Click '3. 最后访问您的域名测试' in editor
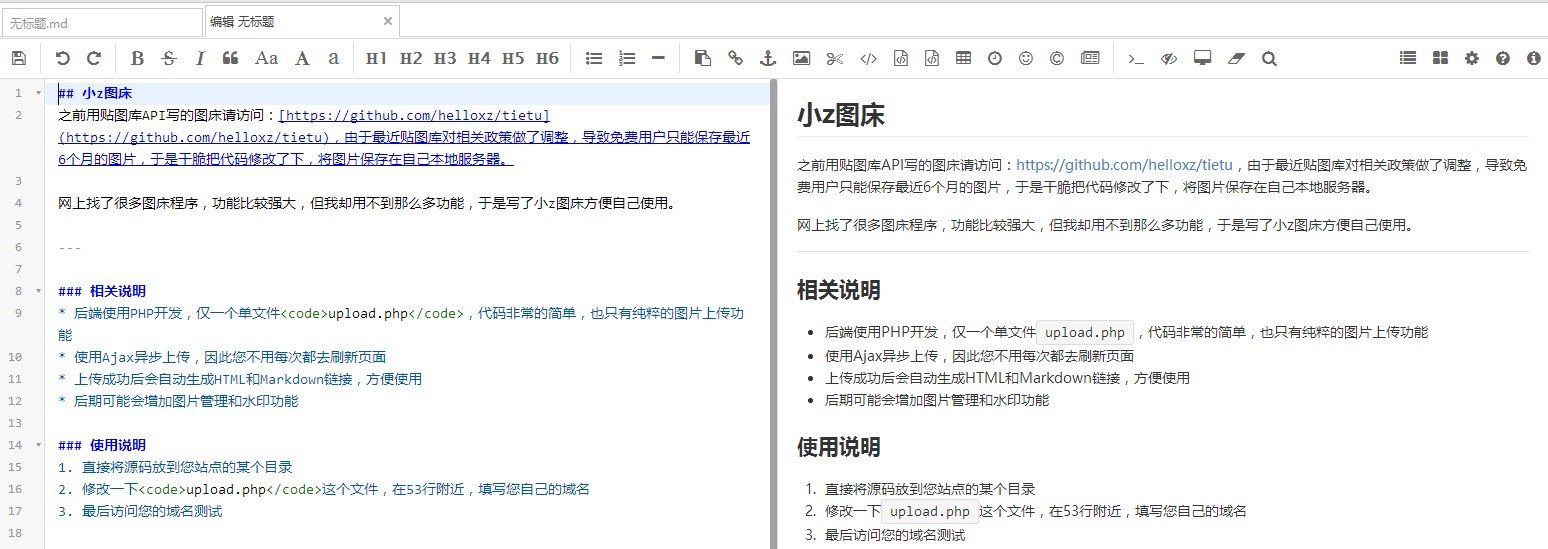 [x=140, y=512]
